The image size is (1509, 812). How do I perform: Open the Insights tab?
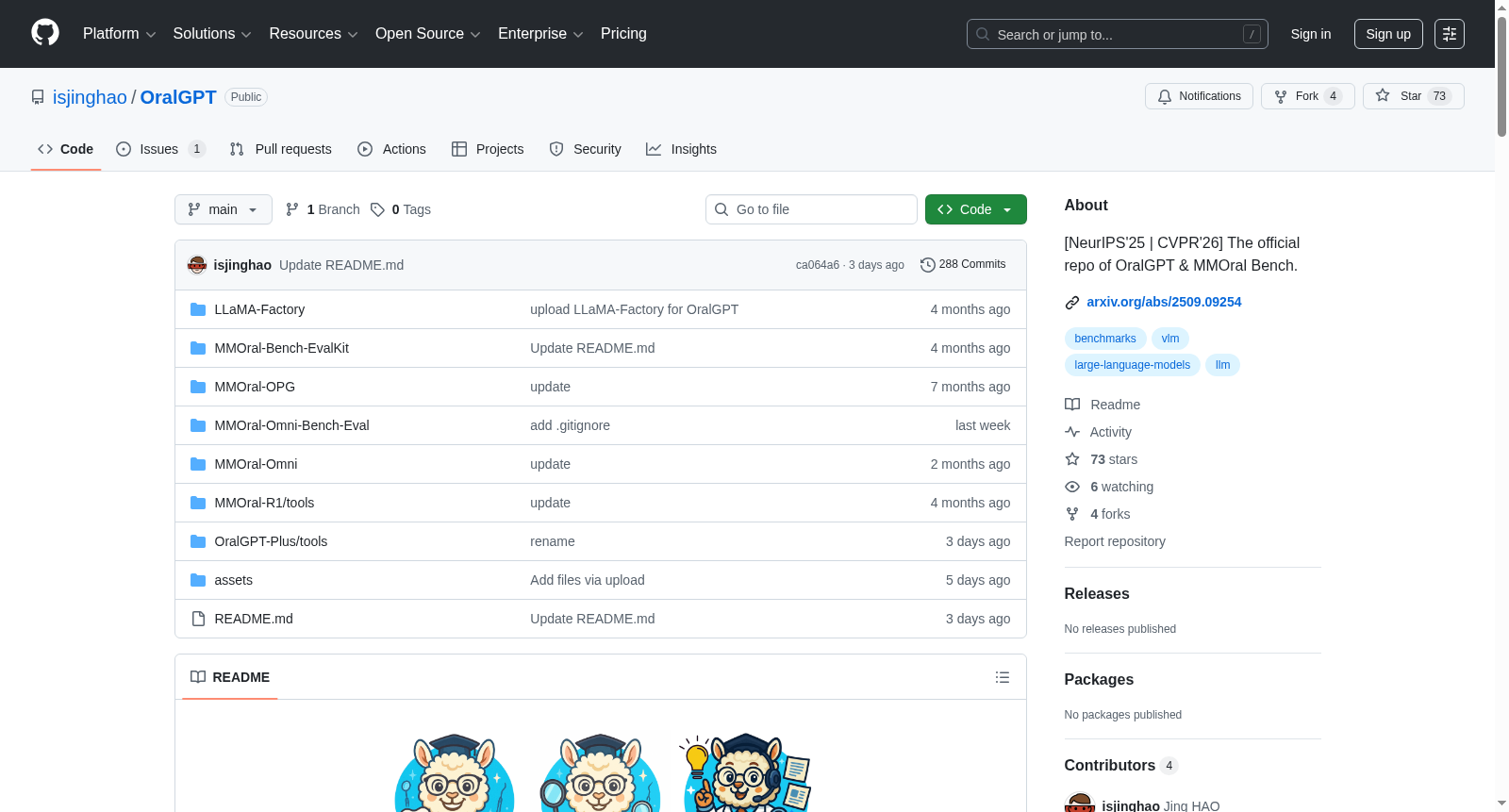pos(682,149)
